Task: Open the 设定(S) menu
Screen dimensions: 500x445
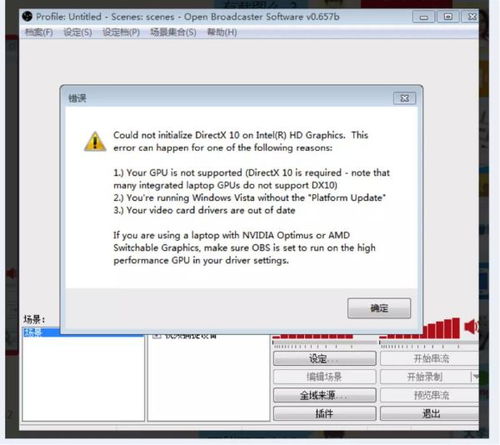Action: (78, 32)
